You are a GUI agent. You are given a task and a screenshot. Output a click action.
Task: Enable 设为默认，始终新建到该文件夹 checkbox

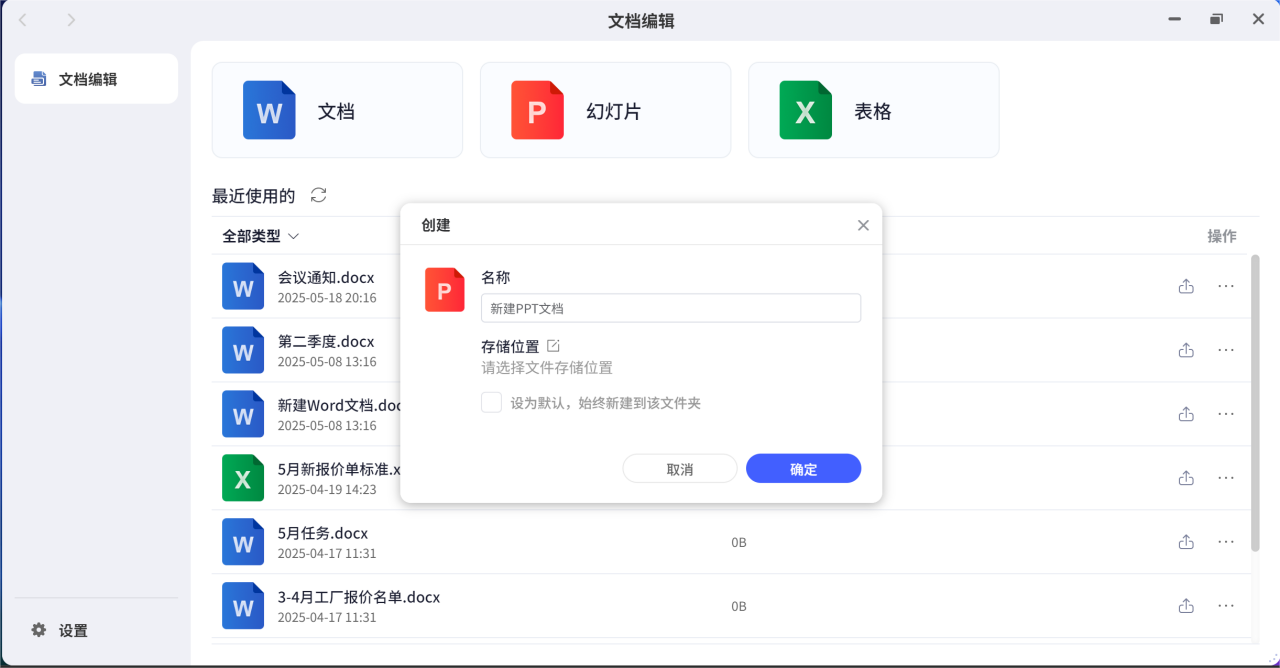pos(491,403)
